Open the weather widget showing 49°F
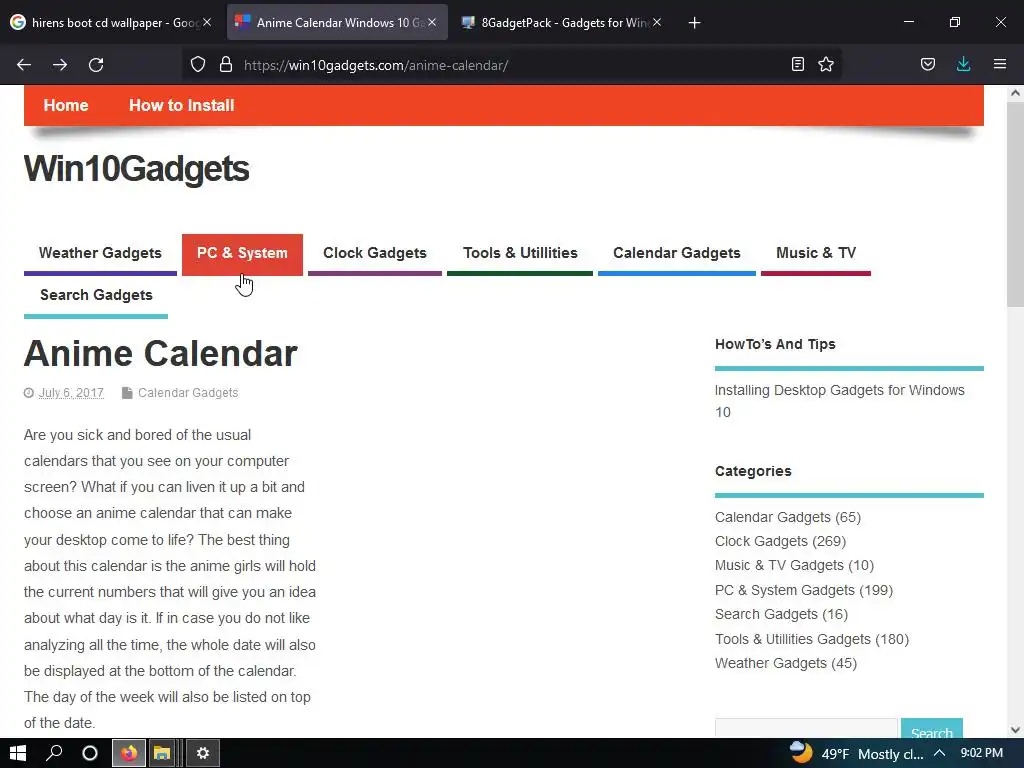1024x768 pixels. 856,754
